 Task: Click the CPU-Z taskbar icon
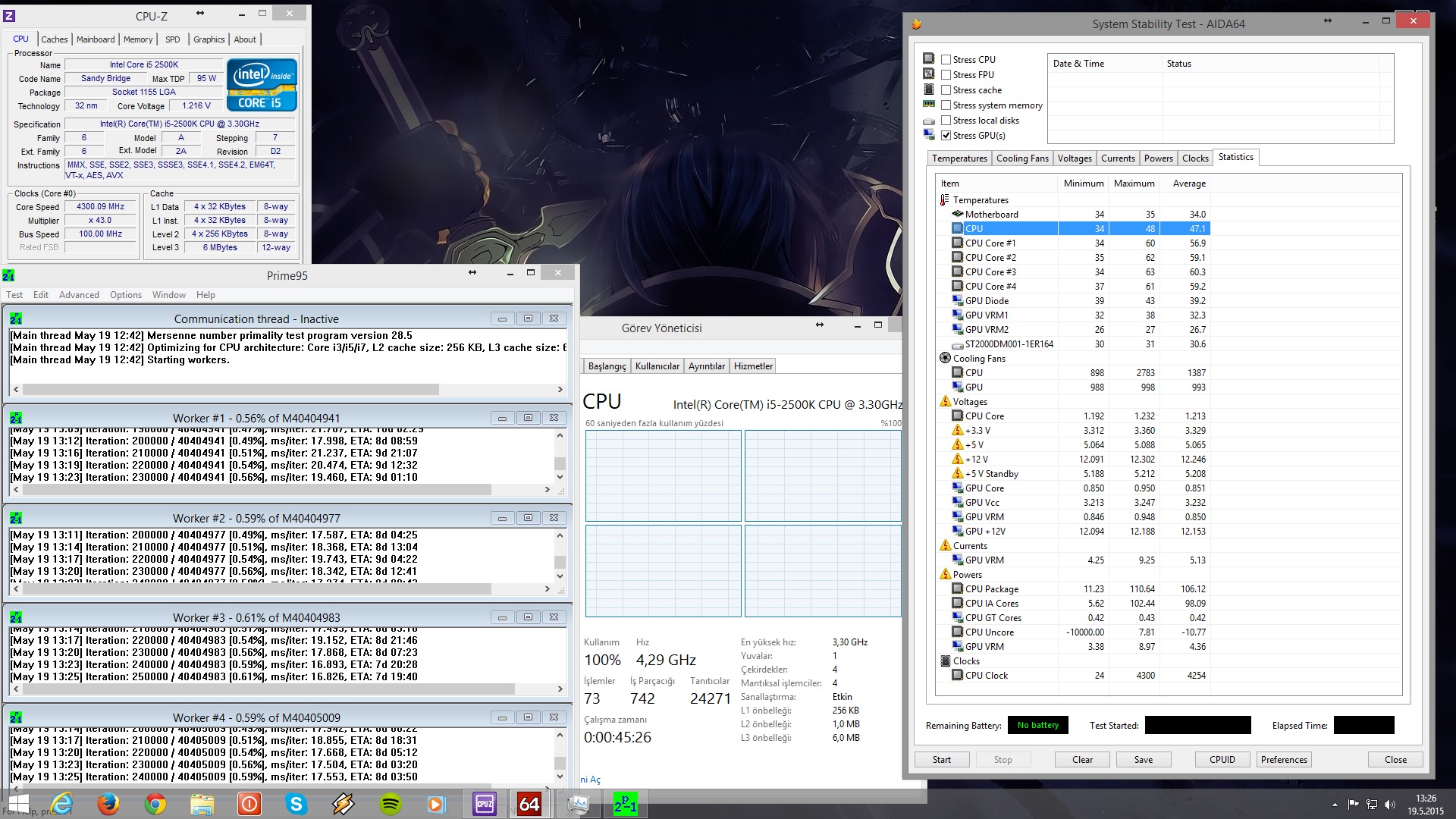point(484,804)
